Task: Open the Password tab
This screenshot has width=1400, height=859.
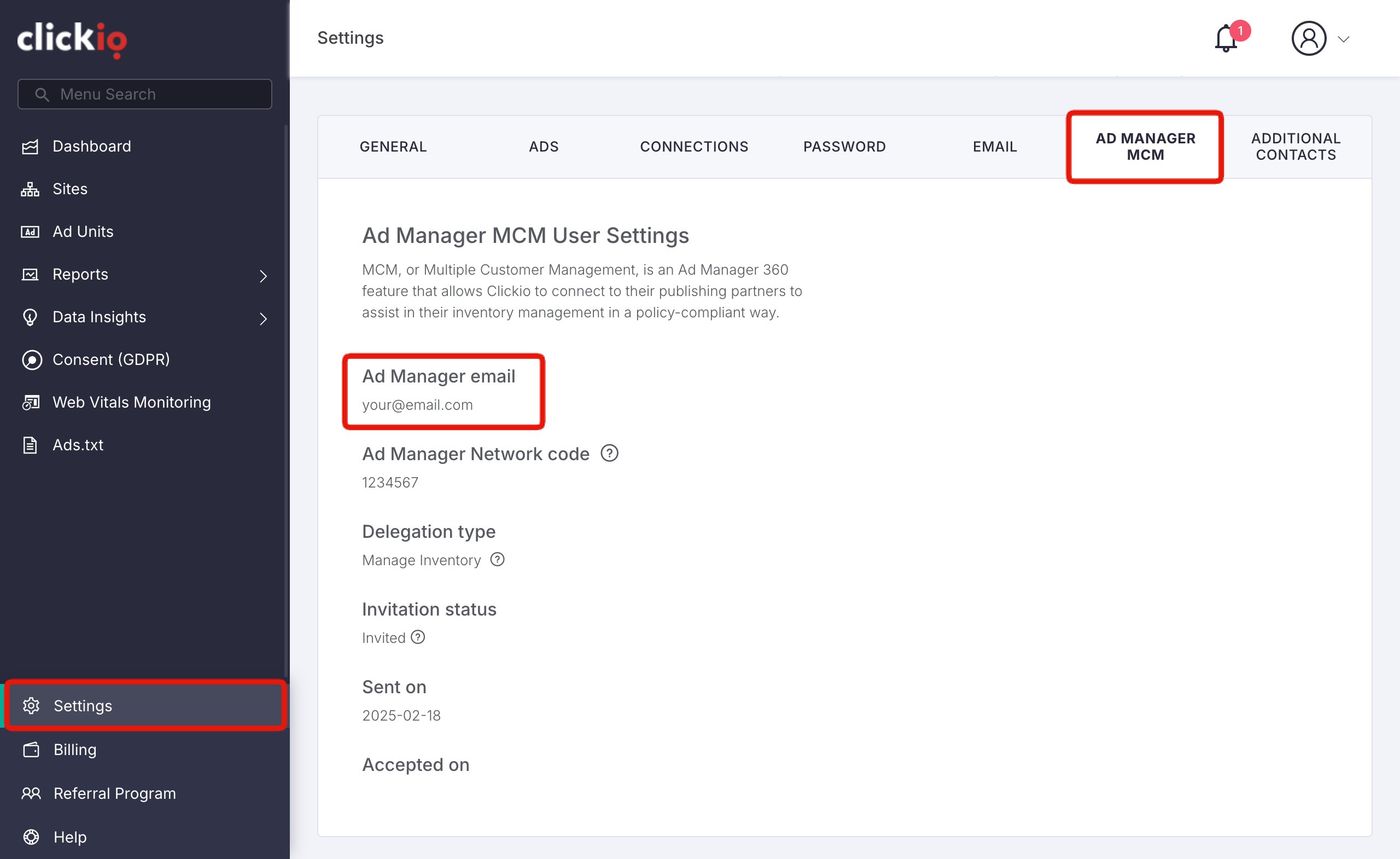Action: (x=844, y=147)
